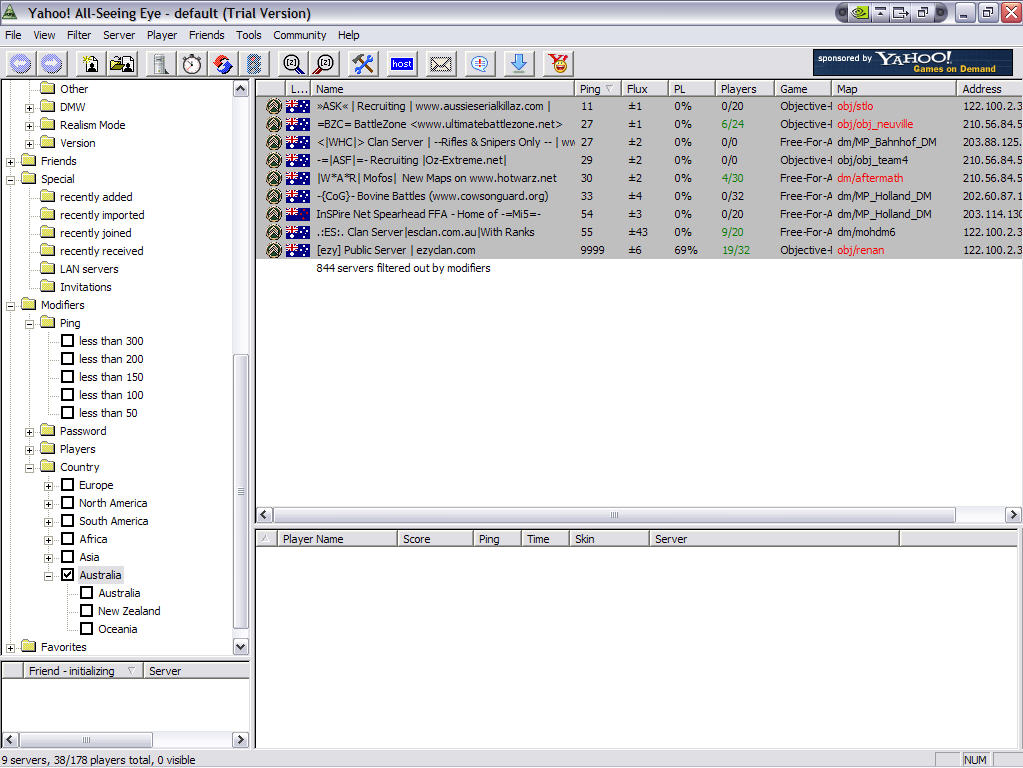Viewport: 1023px width, 768px height.
Task: Expand the South America country node
Action: 48,522
